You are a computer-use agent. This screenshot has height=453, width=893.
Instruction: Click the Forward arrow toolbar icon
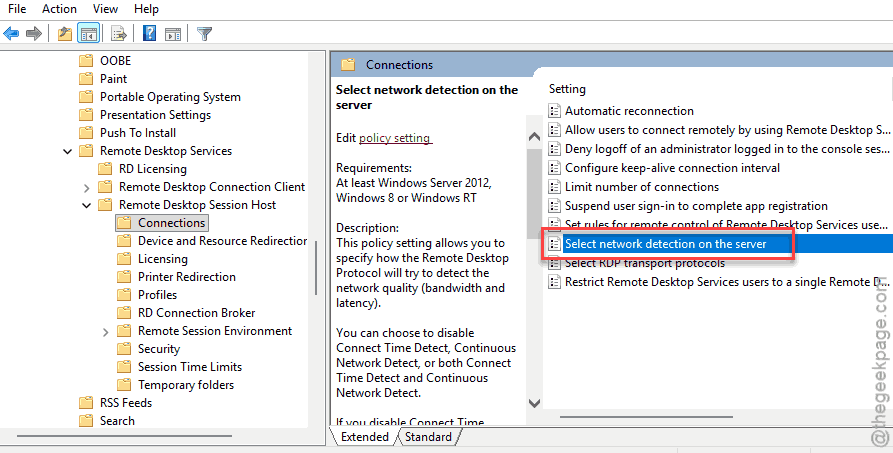[34, 34]
